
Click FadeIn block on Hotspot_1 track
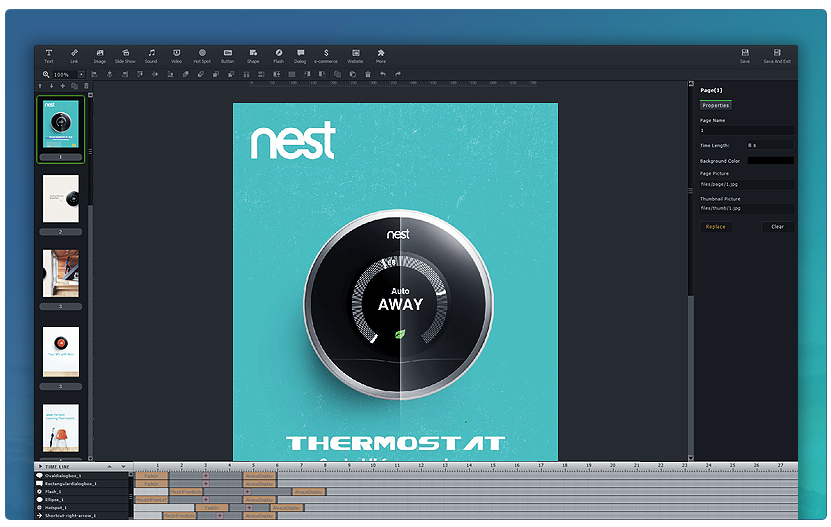point(212,507)
